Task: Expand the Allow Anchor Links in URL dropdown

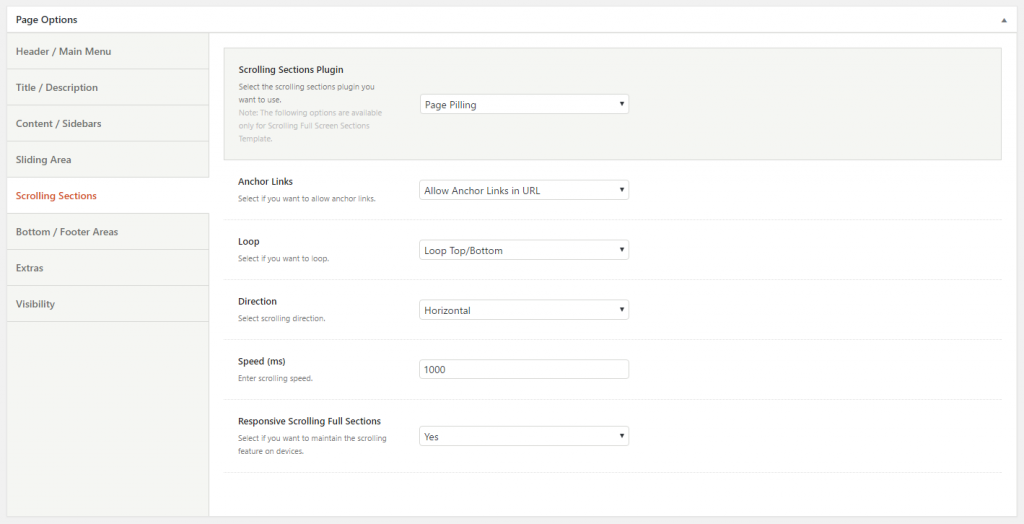Action: click(524, 190)
